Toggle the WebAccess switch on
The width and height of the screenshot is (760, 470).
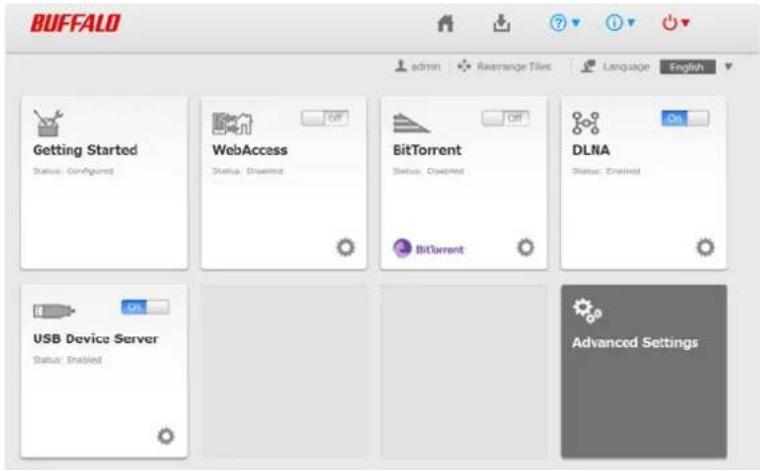coord(325,118)
